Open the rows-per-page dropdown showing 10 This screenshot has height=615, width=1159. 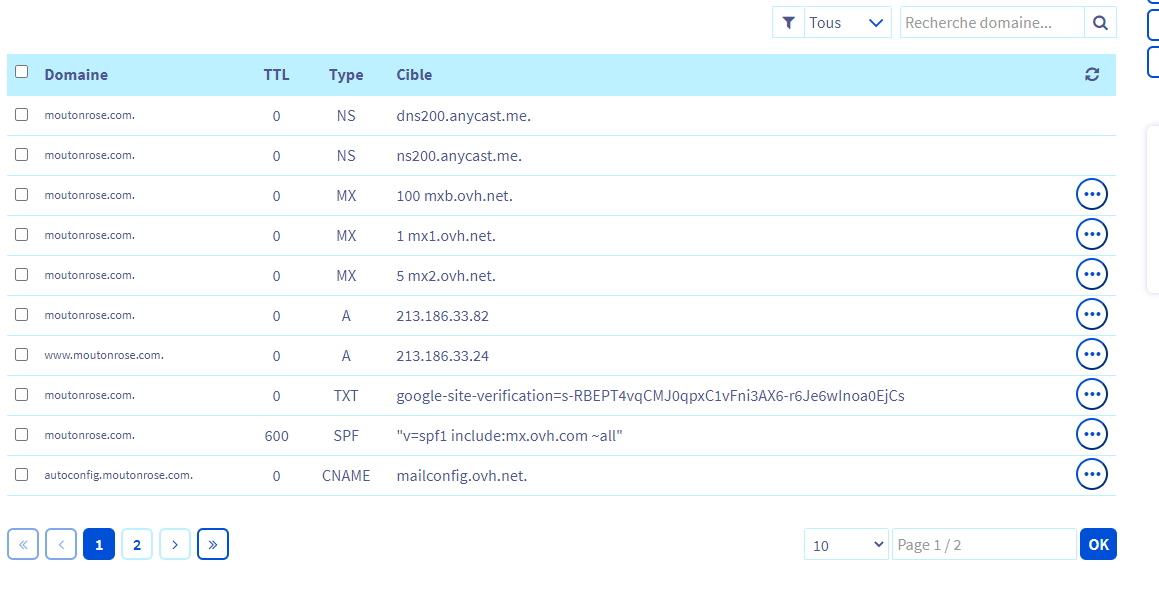coord(846,545)
